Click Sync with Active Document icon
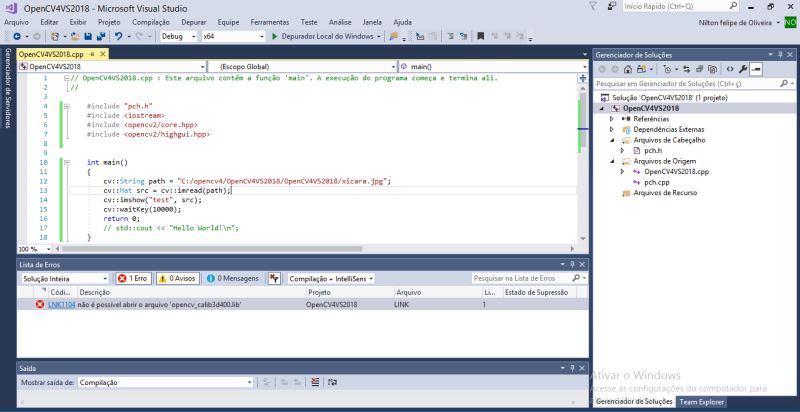The image size is (800, 412). [x=686, y=69]
